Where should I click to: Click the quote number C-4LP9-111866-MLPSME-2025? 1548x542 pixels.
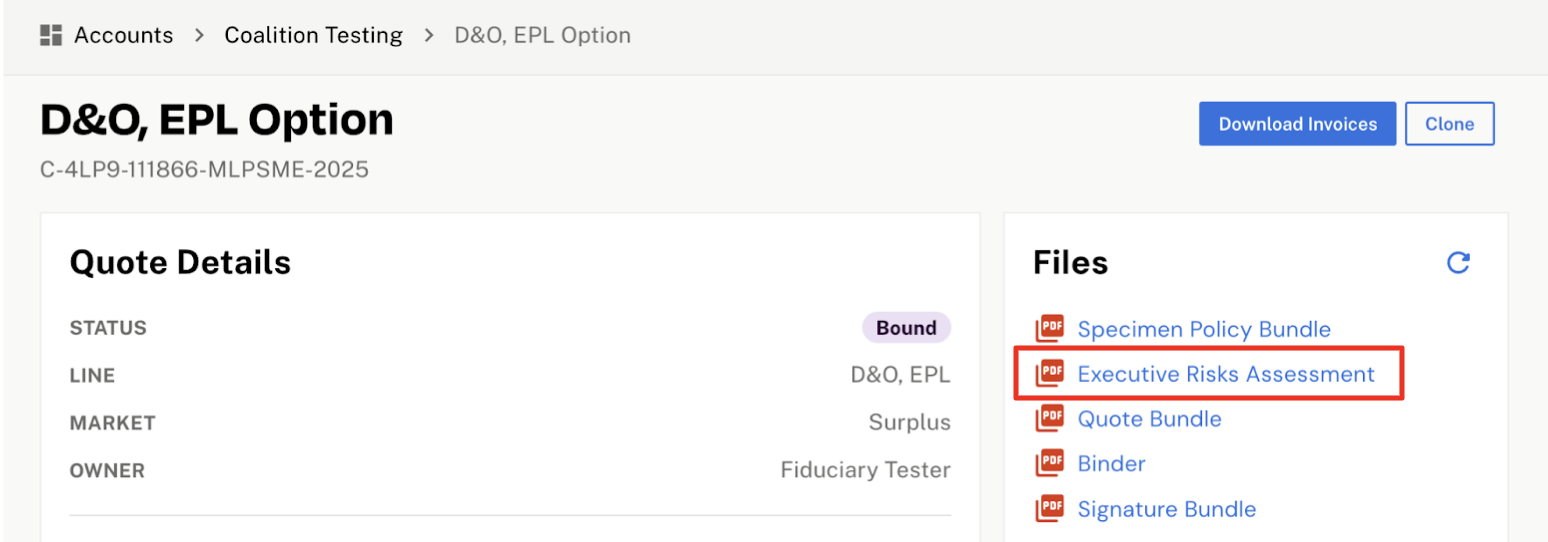[204, 170]
